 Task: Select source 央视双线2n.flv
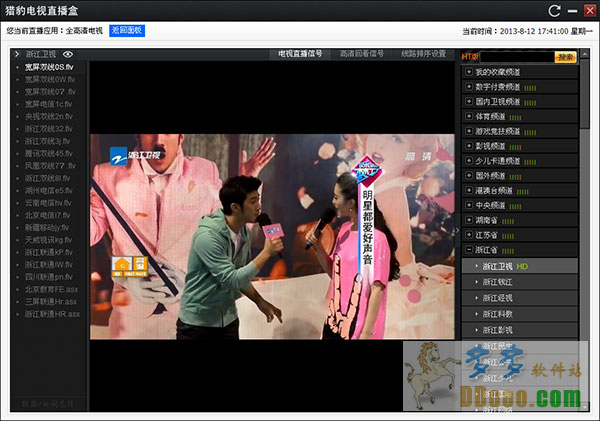click(x=49, y=116)
